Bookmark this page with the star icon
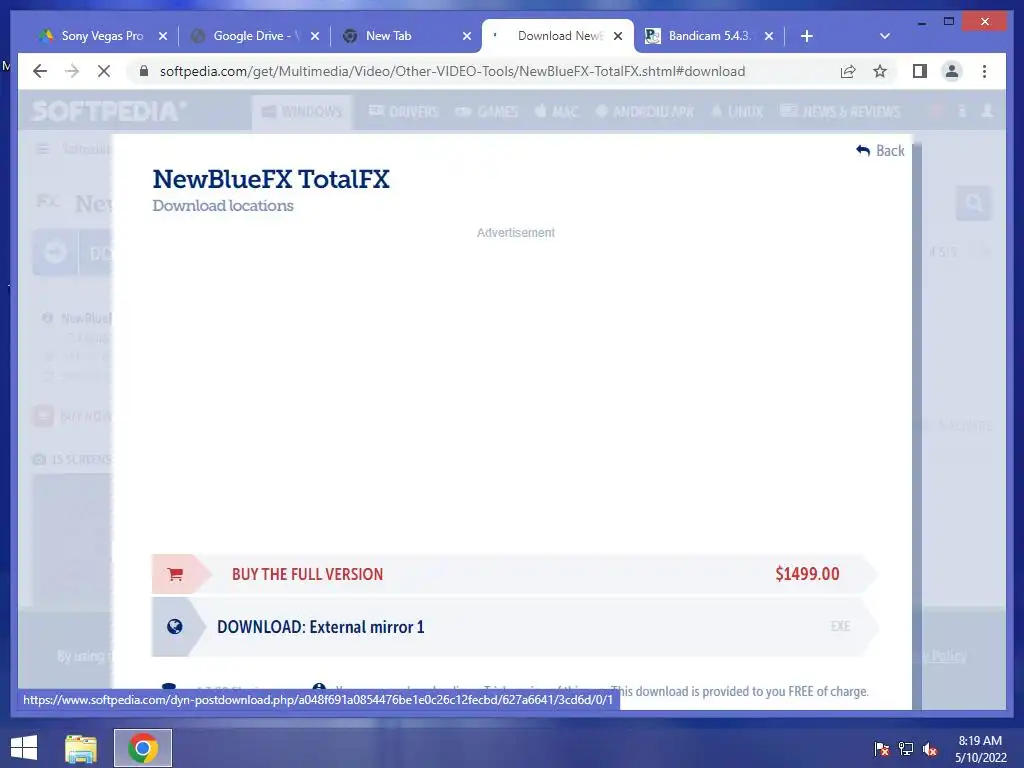The height and width of the screenshot is (768, 1024). (880, 71)
